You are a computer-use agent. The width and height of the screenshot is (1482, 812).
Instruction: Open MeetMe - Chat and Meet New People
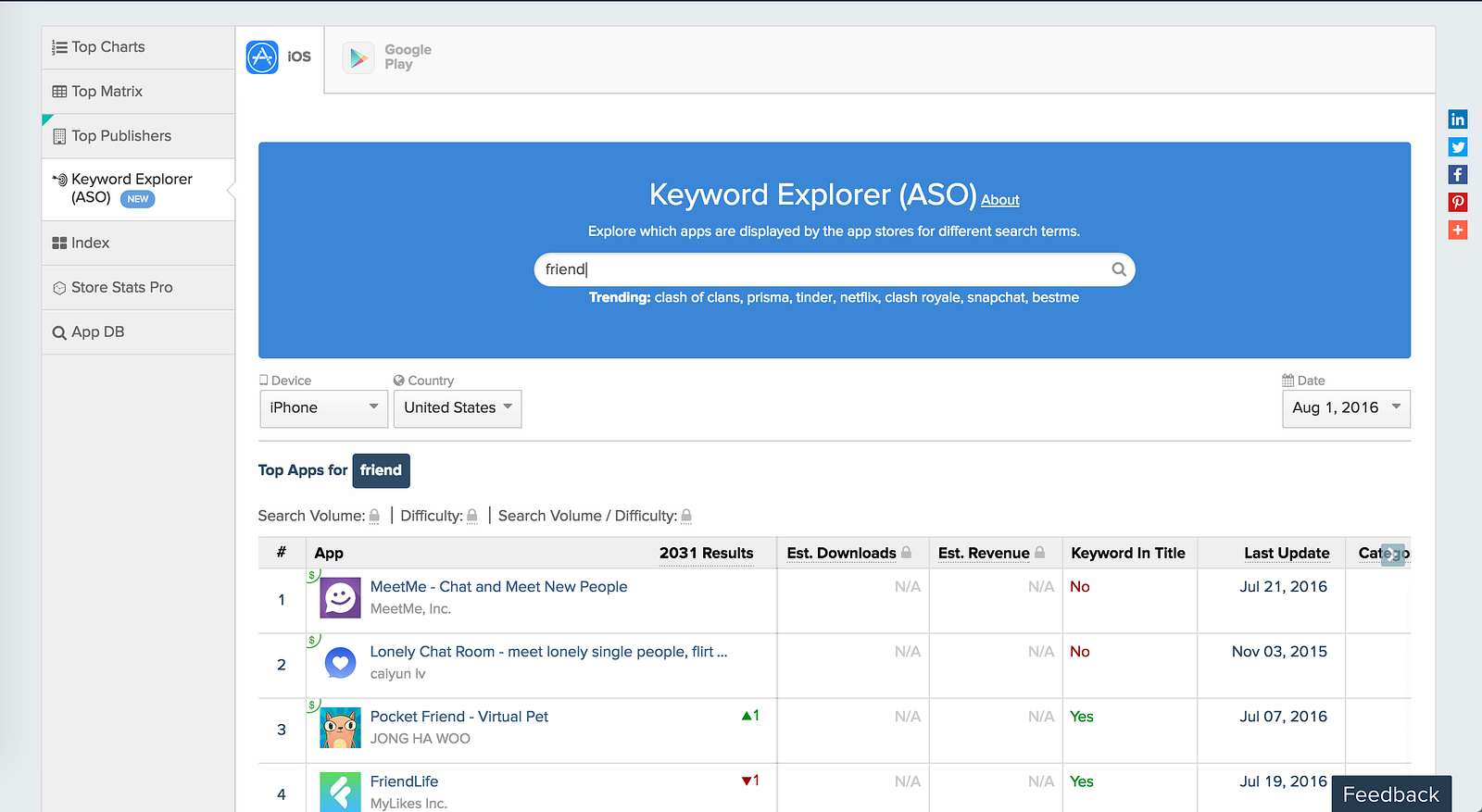click(498, 587)
